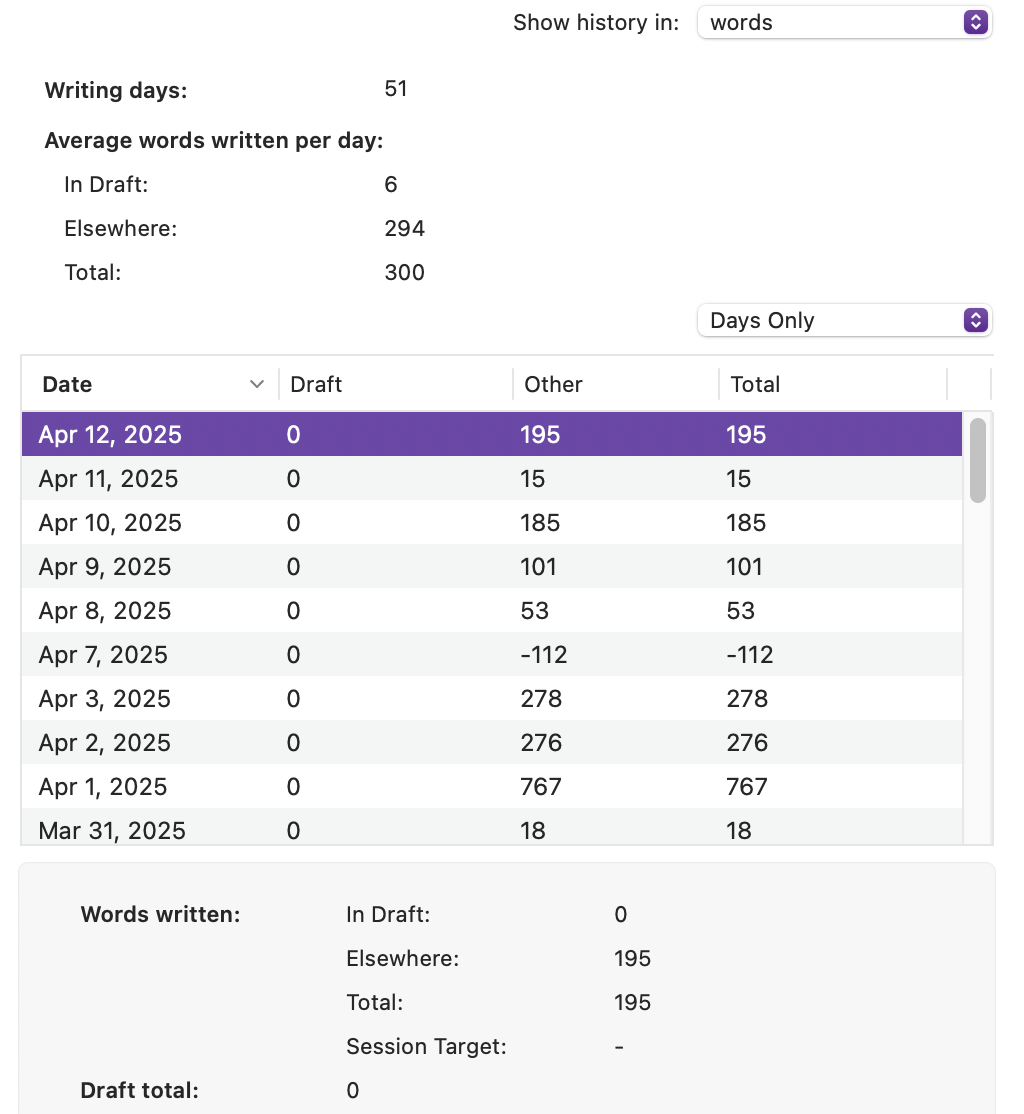The image size is (1024, 1114).
Task: Click the purple stepper arrows on Days Only
Action: tap(976, 320)
